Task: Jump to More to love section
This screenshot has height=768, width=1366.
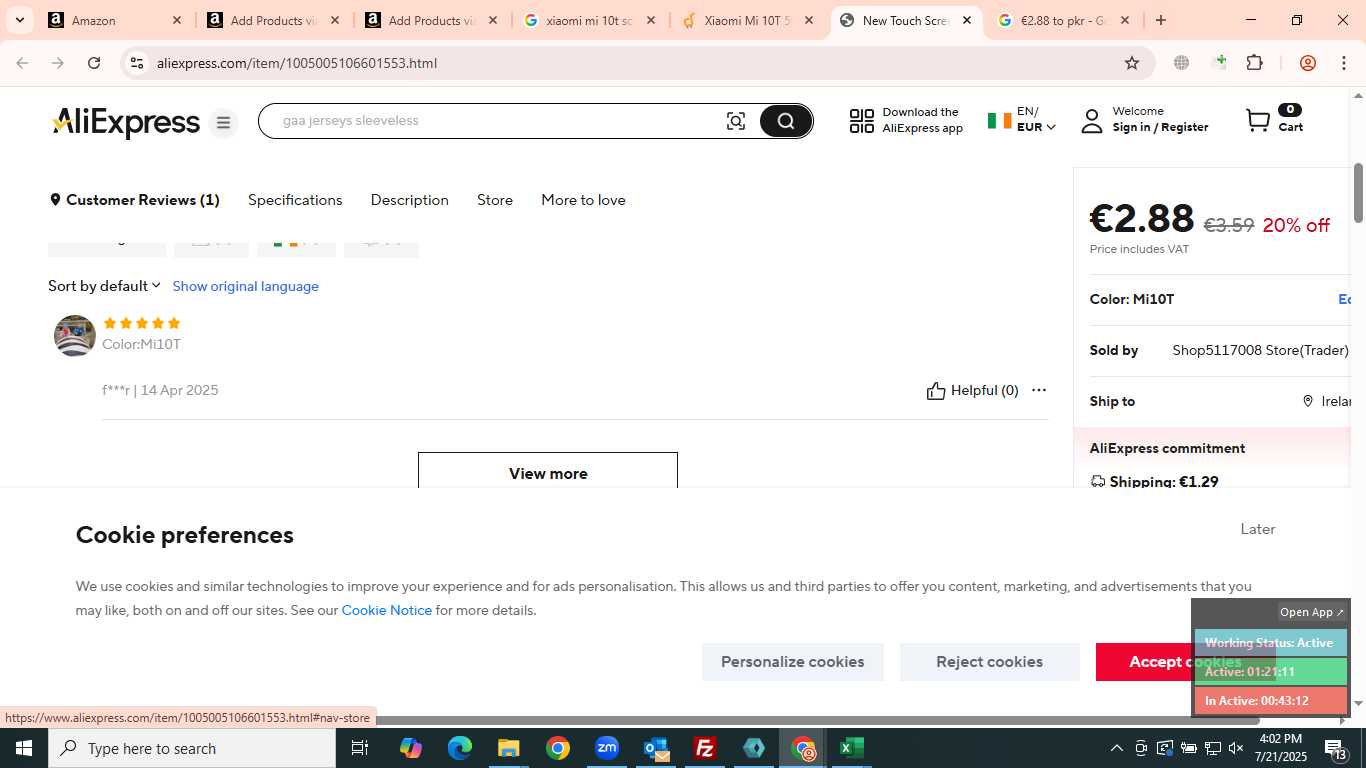Action: 583,200
